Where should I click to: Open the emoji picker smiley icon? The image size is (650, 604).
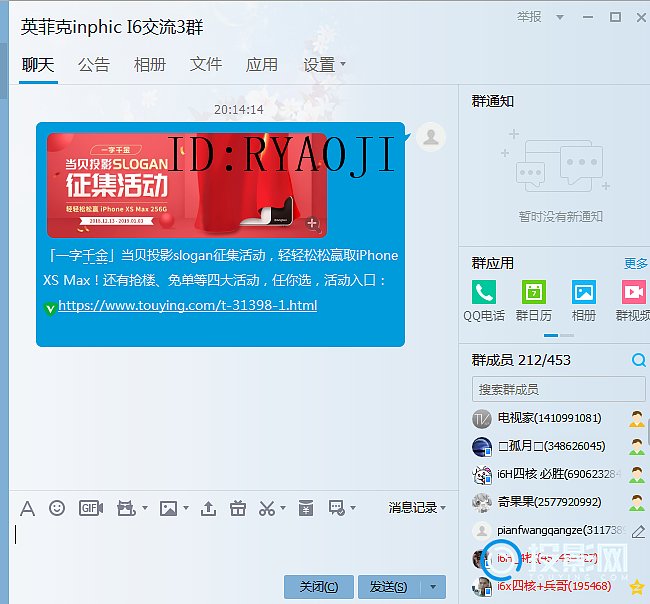57,508
